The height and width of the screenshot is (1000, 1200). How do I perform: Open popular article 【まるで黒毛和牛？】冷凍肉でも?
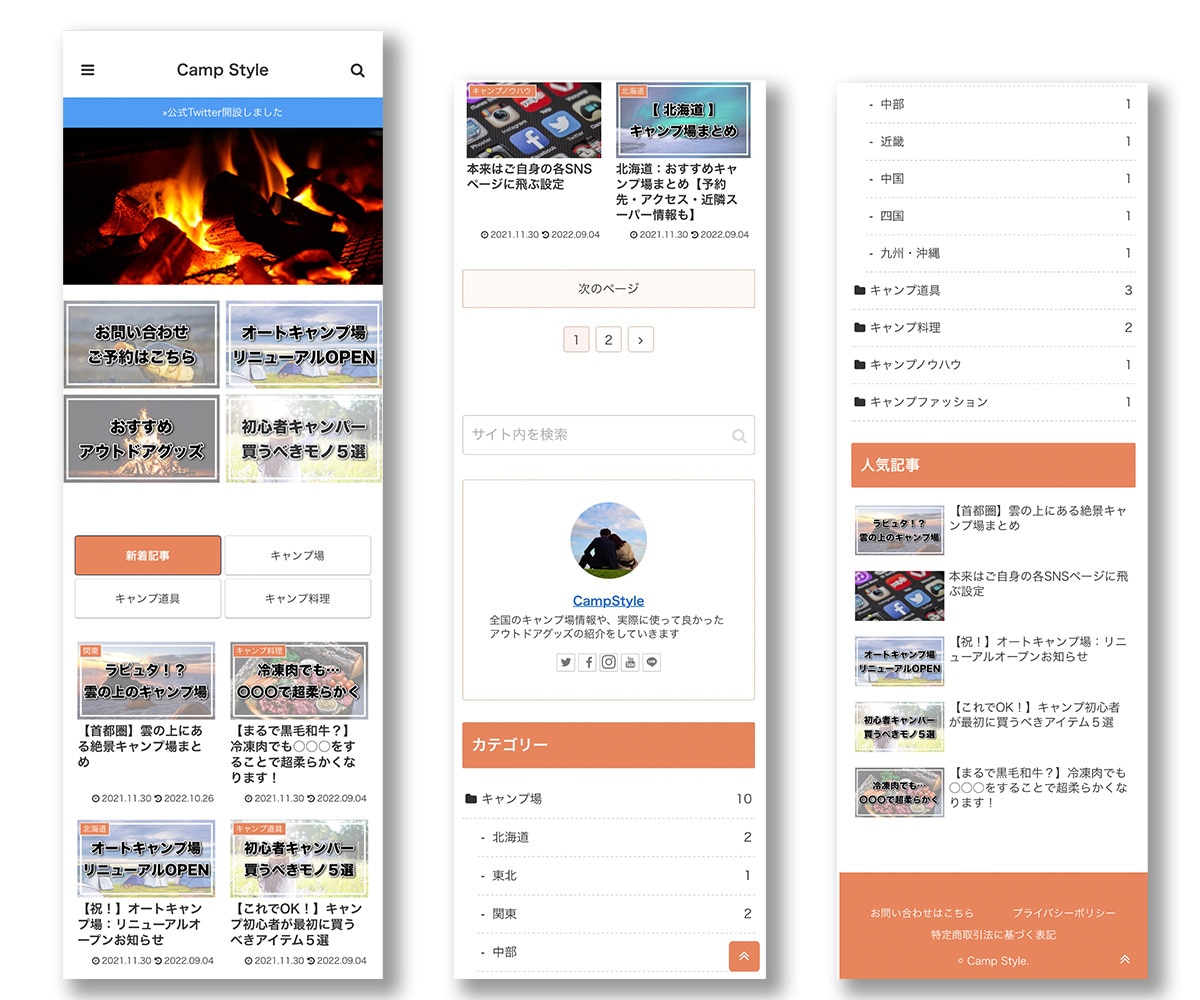[994, 792]
